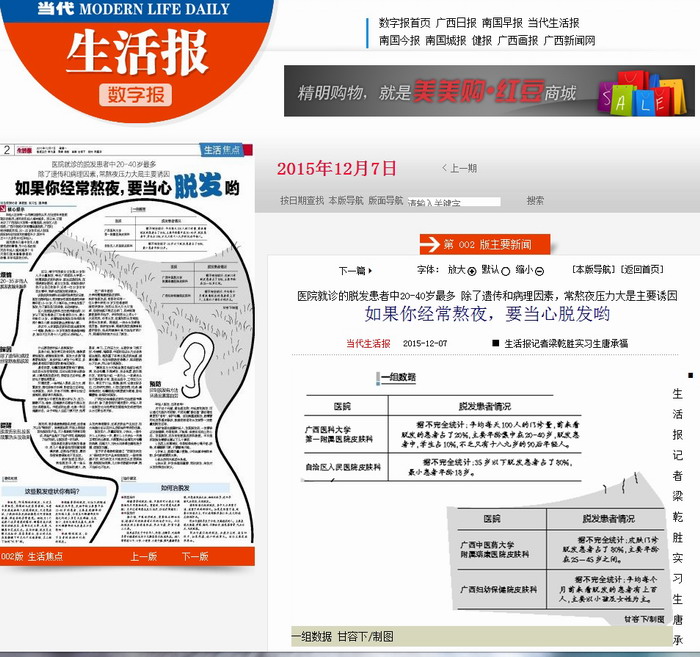
Task: Enlarge font with 放大 plus icon
Action: pos(472,271)
